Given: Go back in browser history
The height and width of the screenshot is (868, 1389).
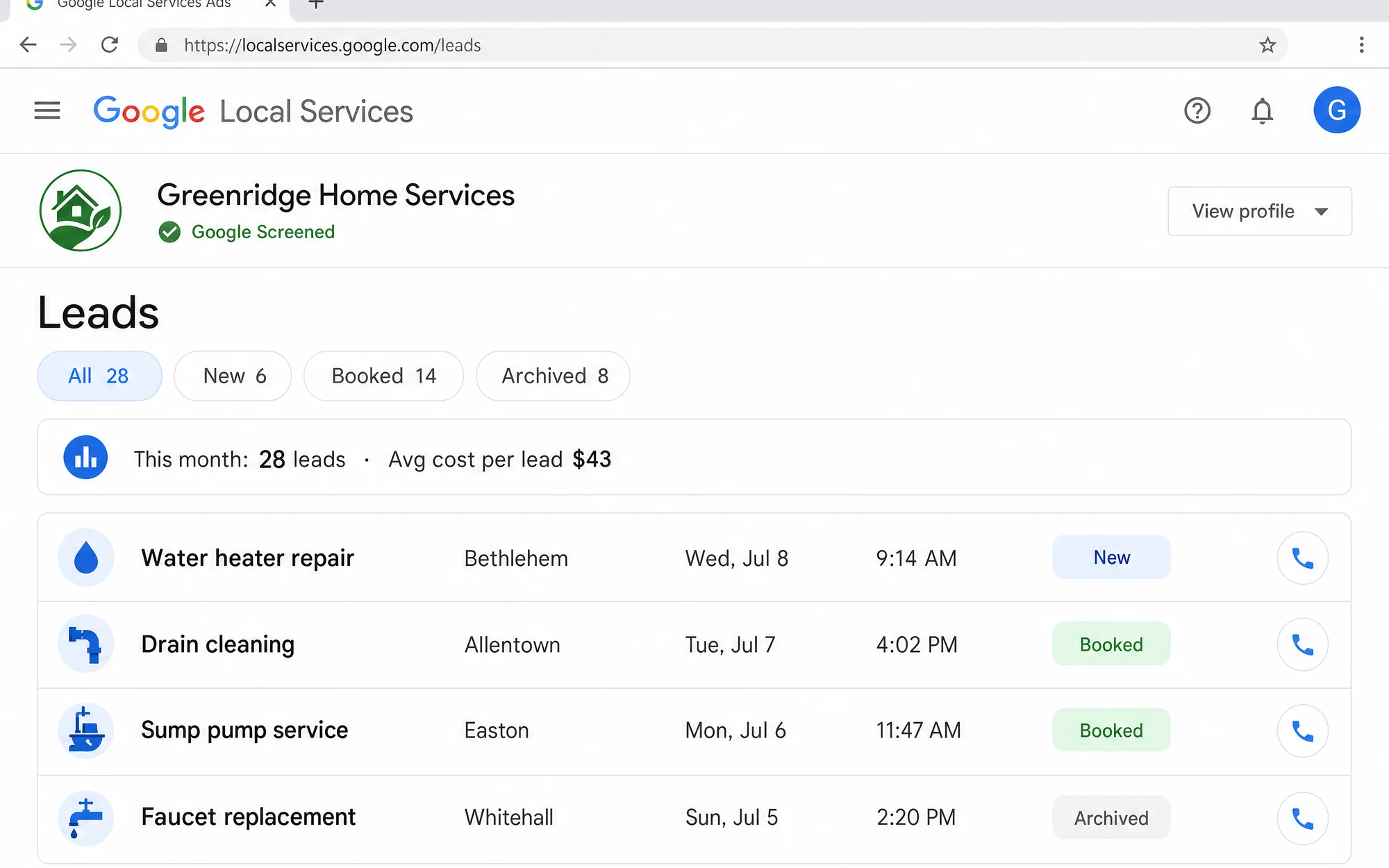Looking at the screenshot, I should click(x=28, y=45).
